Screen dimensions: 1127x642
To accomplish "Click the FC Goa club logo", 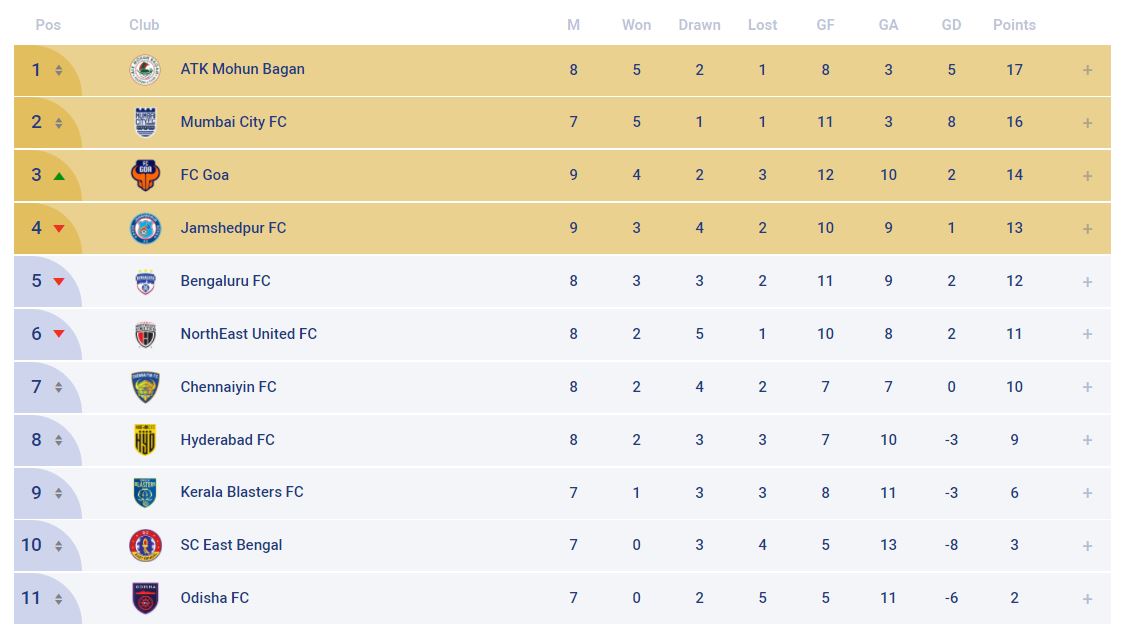I will 146,175.
